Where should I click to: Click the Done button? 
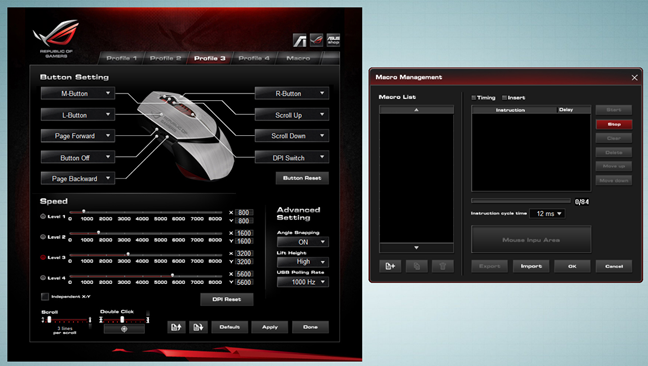310,327
